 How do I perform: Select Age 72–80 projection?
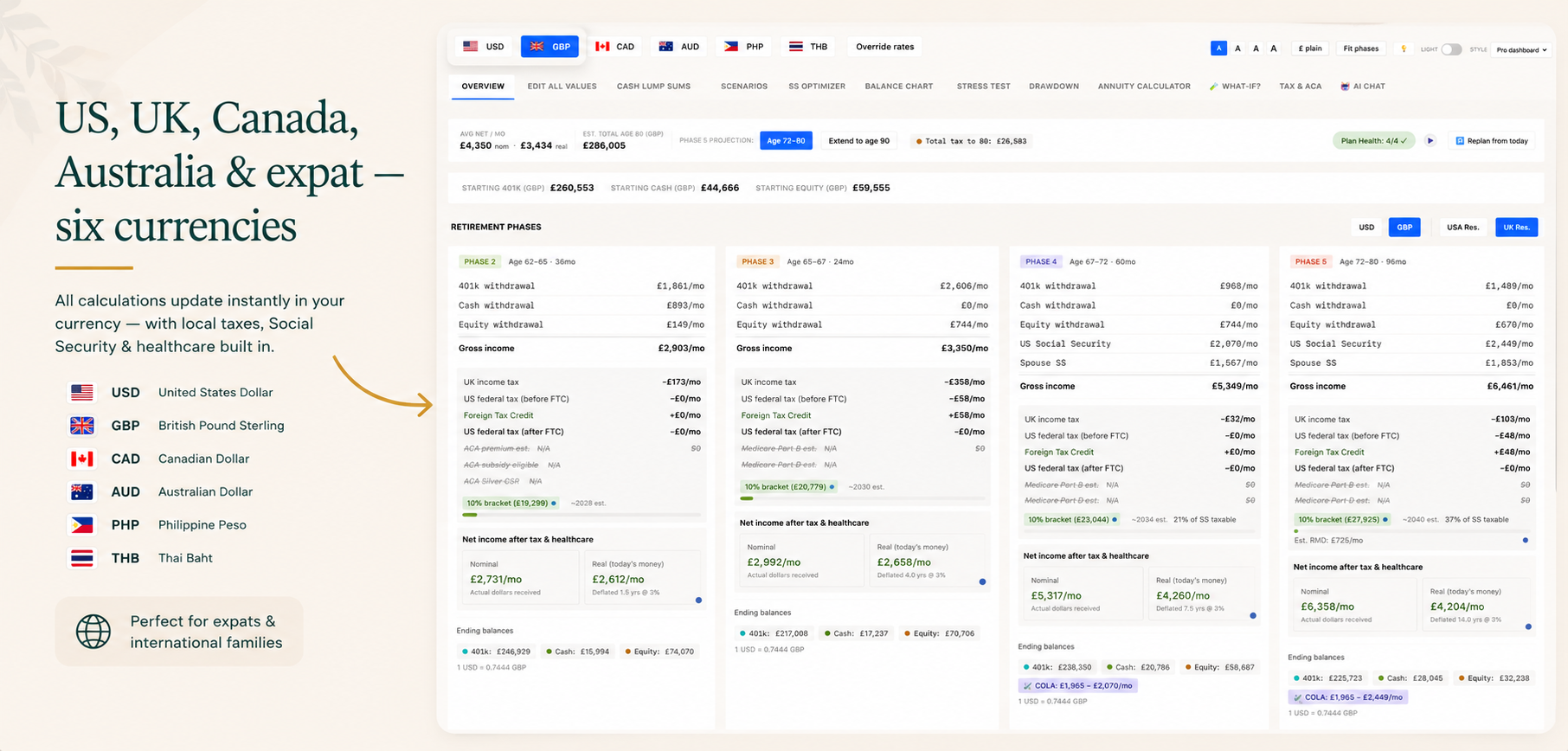[786, 141]
